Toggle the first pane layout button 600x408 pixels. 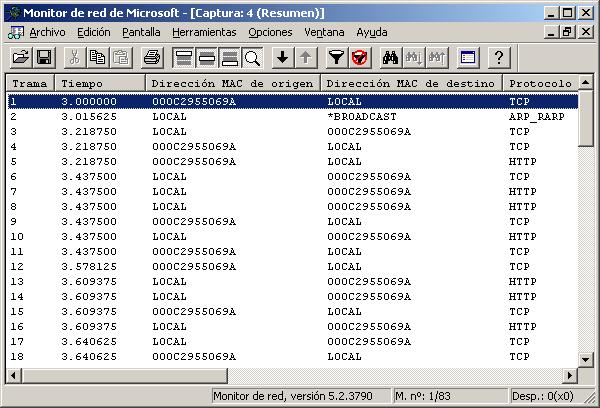pos(183,57)
